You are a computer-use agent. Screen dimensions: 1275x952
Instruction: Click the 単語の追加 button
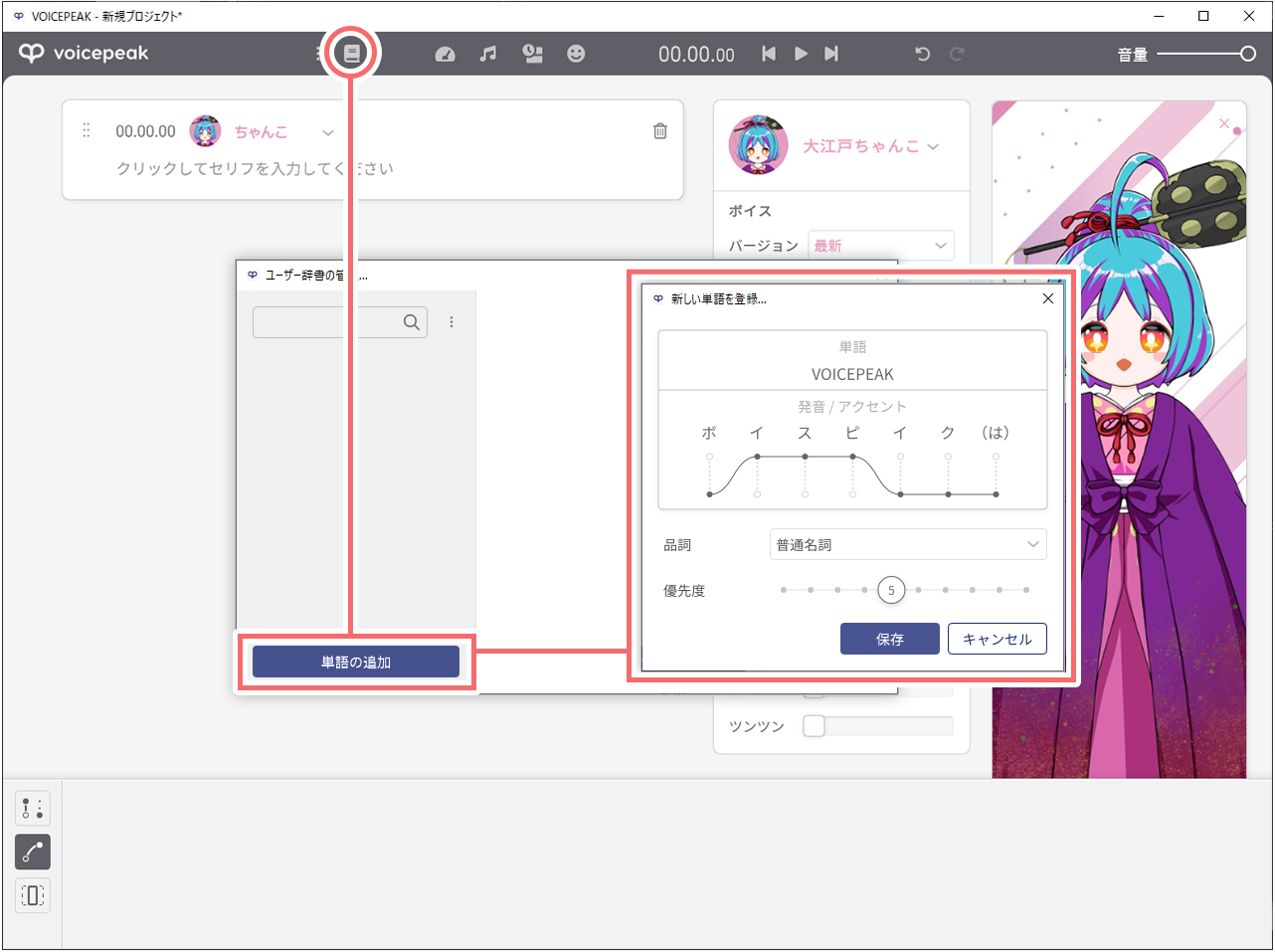point(356,662)
